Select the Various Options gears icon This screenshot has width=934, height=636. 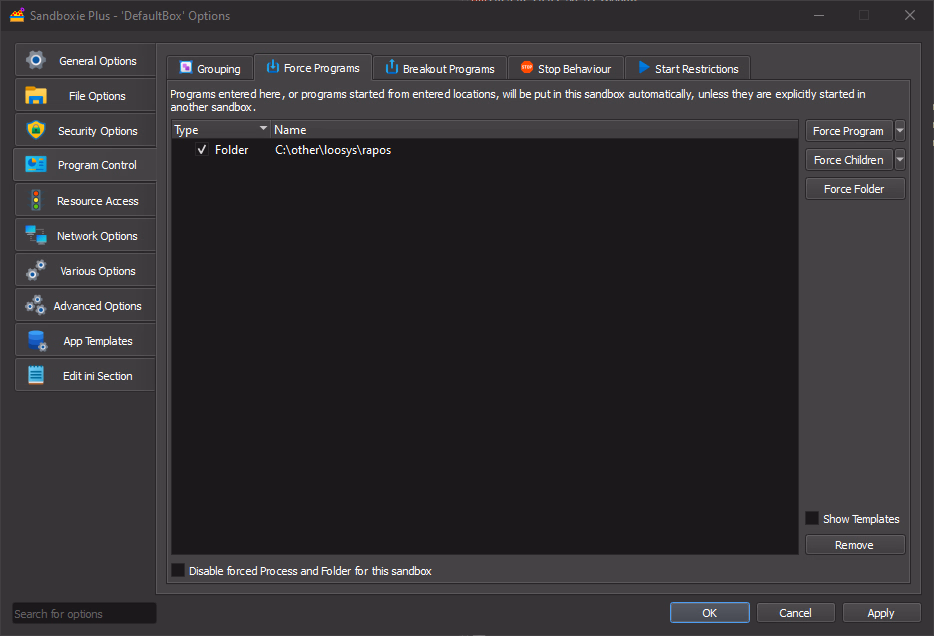click(x=36, y=270)
